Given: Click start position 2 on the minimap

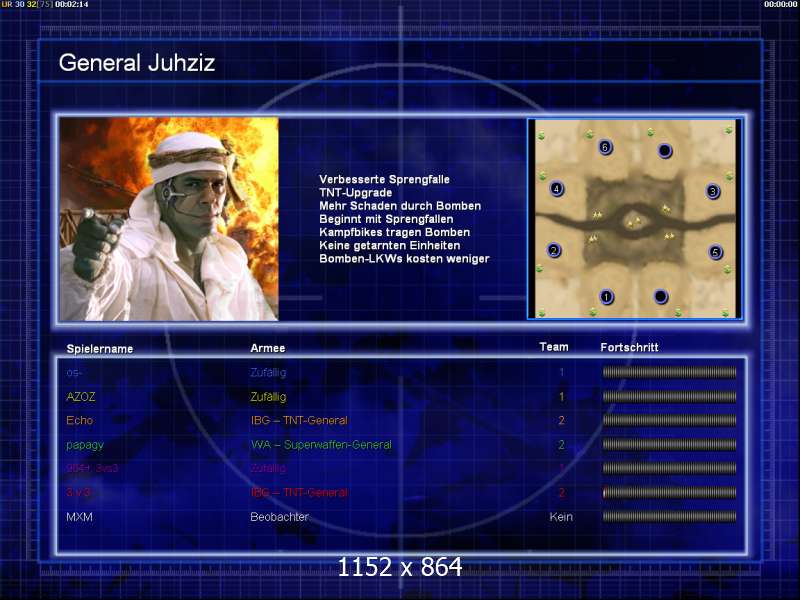Looking at the screenshot, I should point(554,251).
